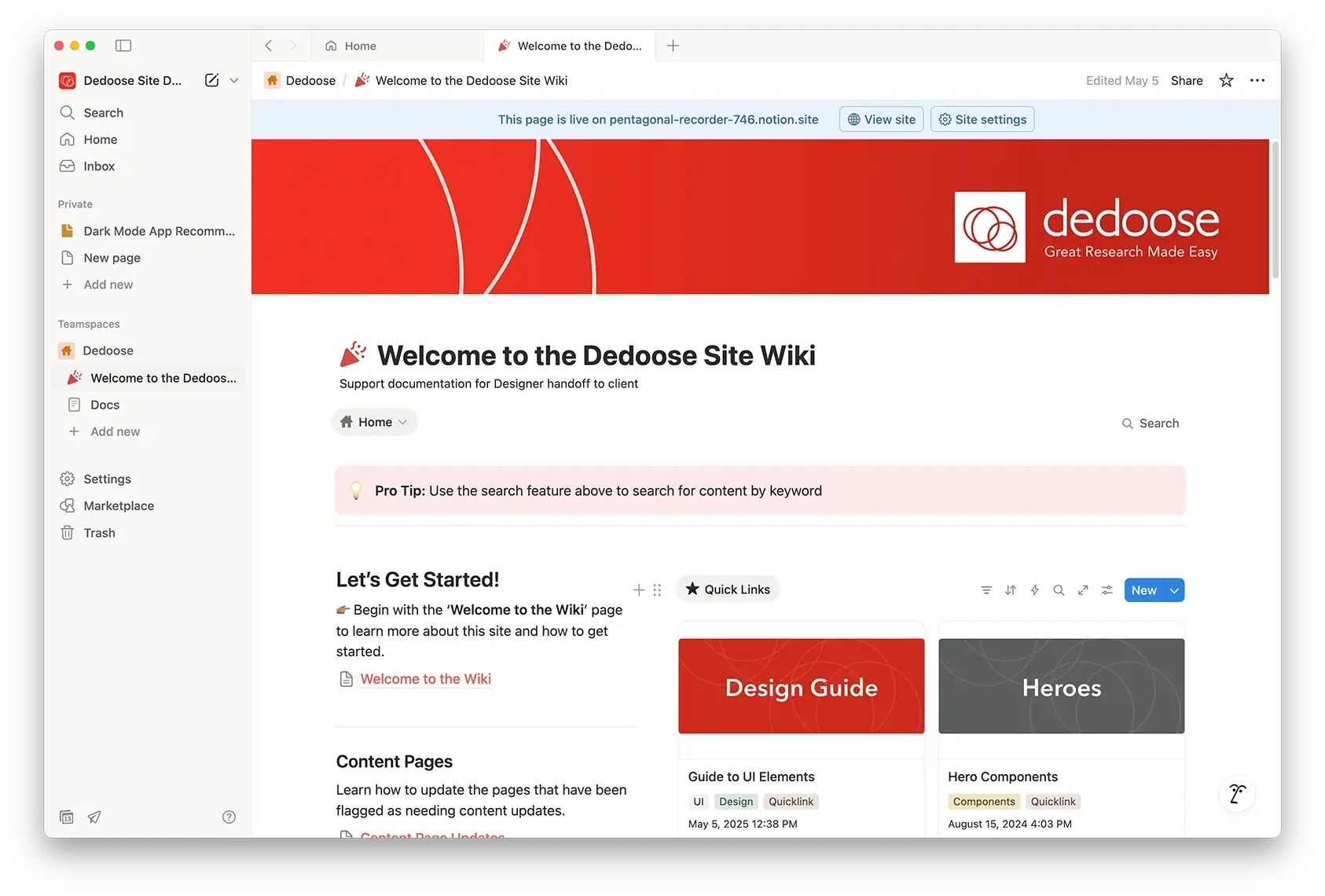Image resolution: width=1325 pixels, height=896 pixels.
Task: Search within Quick Links database
Action: [1059, 590]
